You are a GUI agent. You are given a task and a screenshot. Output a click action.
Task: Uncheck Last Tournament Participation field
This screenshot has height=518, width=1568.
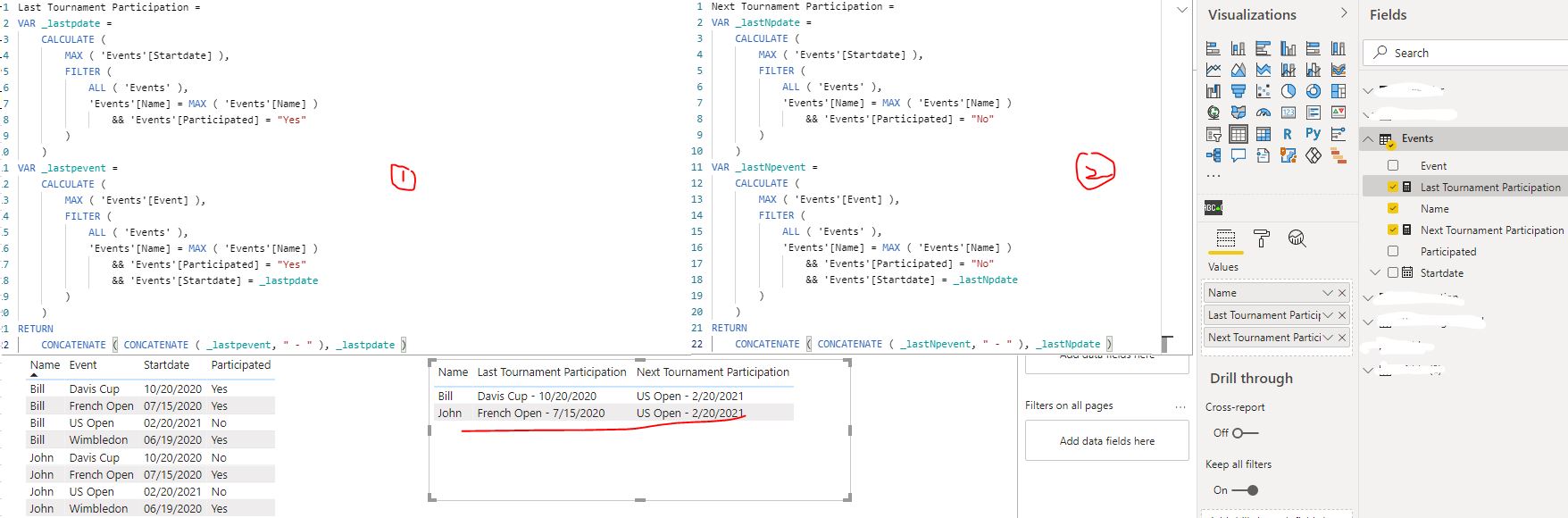pyautogui.click(x=1393, y=187)
